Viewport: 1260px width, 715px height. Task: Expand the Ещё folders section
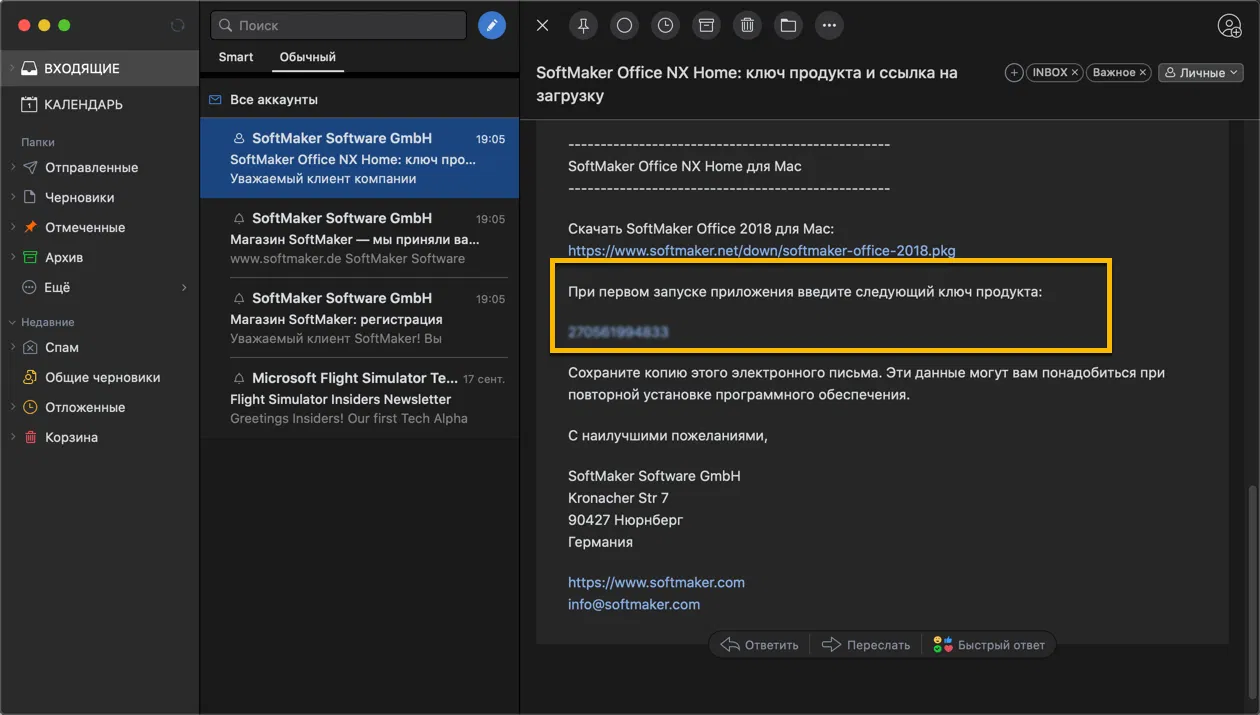pos(184,288)
